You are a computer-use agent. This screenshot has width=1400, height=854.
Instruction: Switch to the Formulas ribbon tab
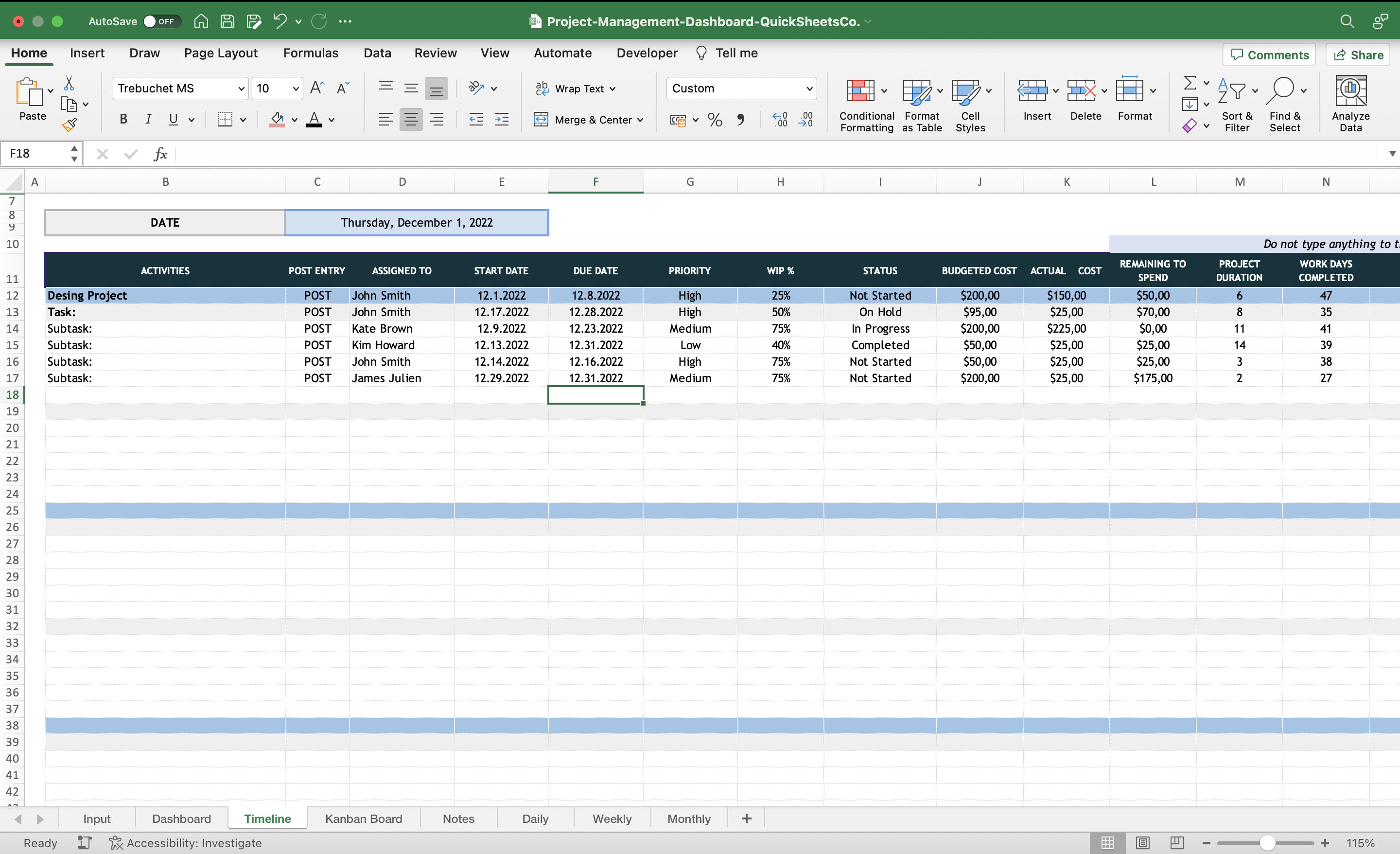(x=310, y=53)
